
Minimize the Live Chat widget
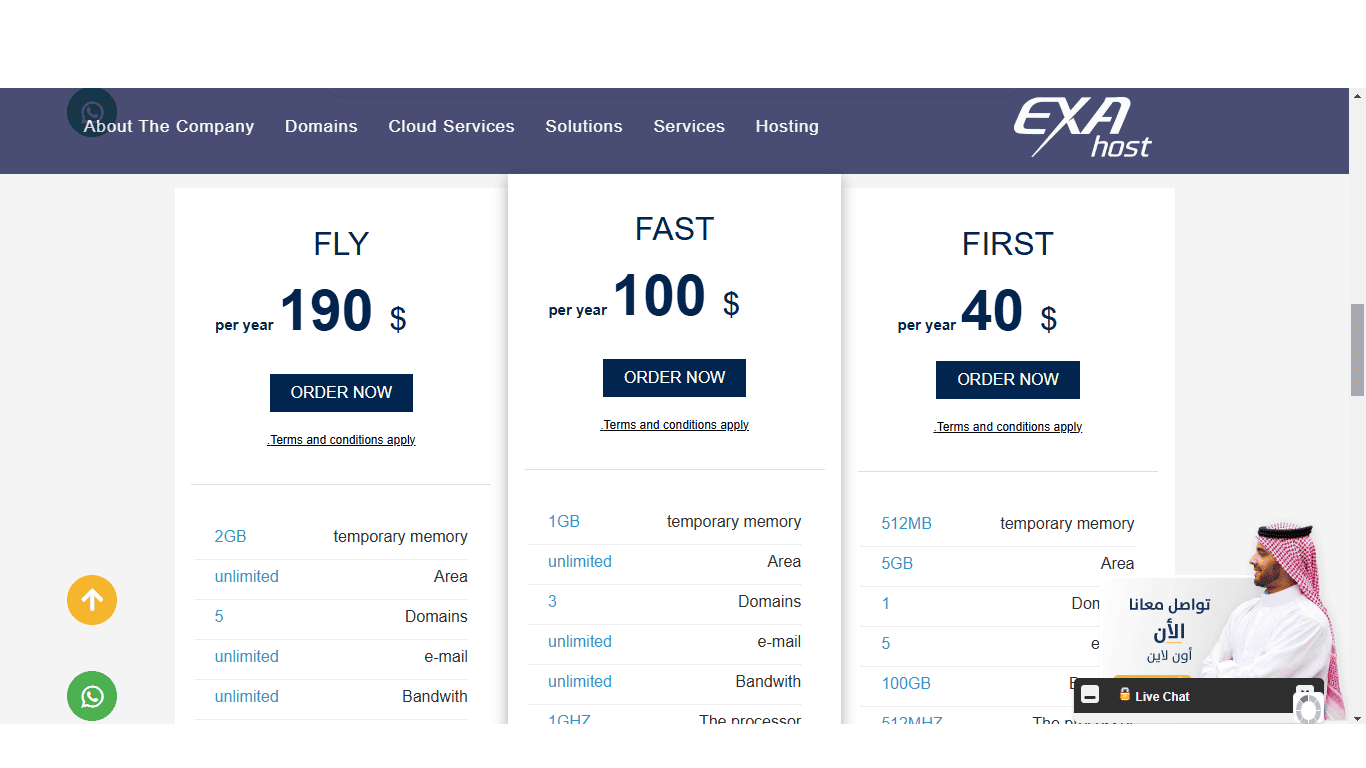click(x=1090, y=695)
